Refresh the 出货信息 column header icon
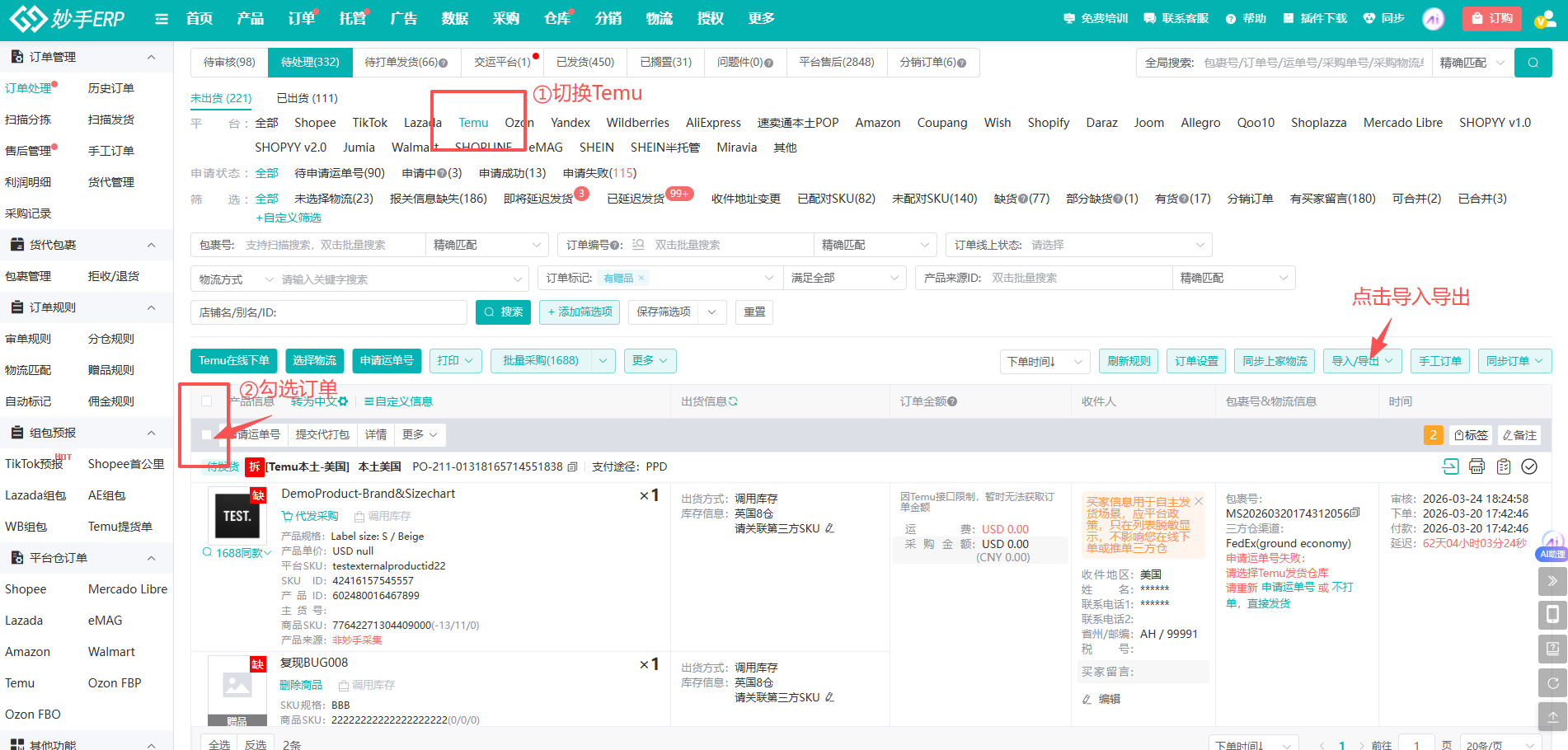This screenshot has height=750, width=1568. click(733, 401)
